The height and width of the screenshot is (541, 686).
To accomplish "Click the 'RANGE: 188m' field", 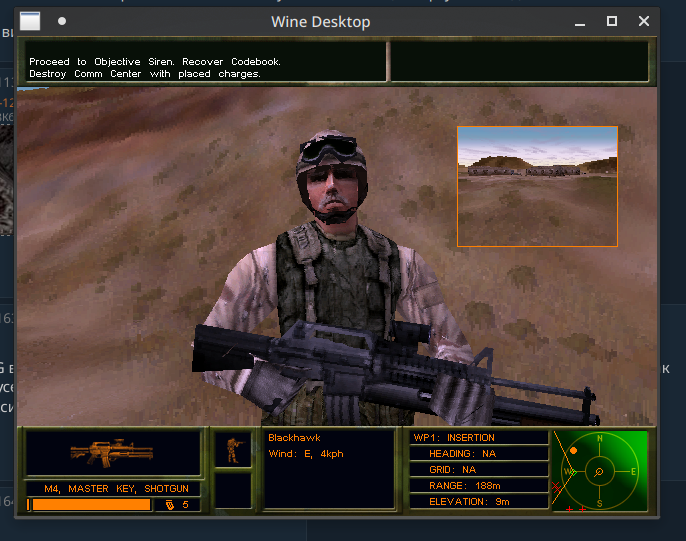I will click(479, 485).
